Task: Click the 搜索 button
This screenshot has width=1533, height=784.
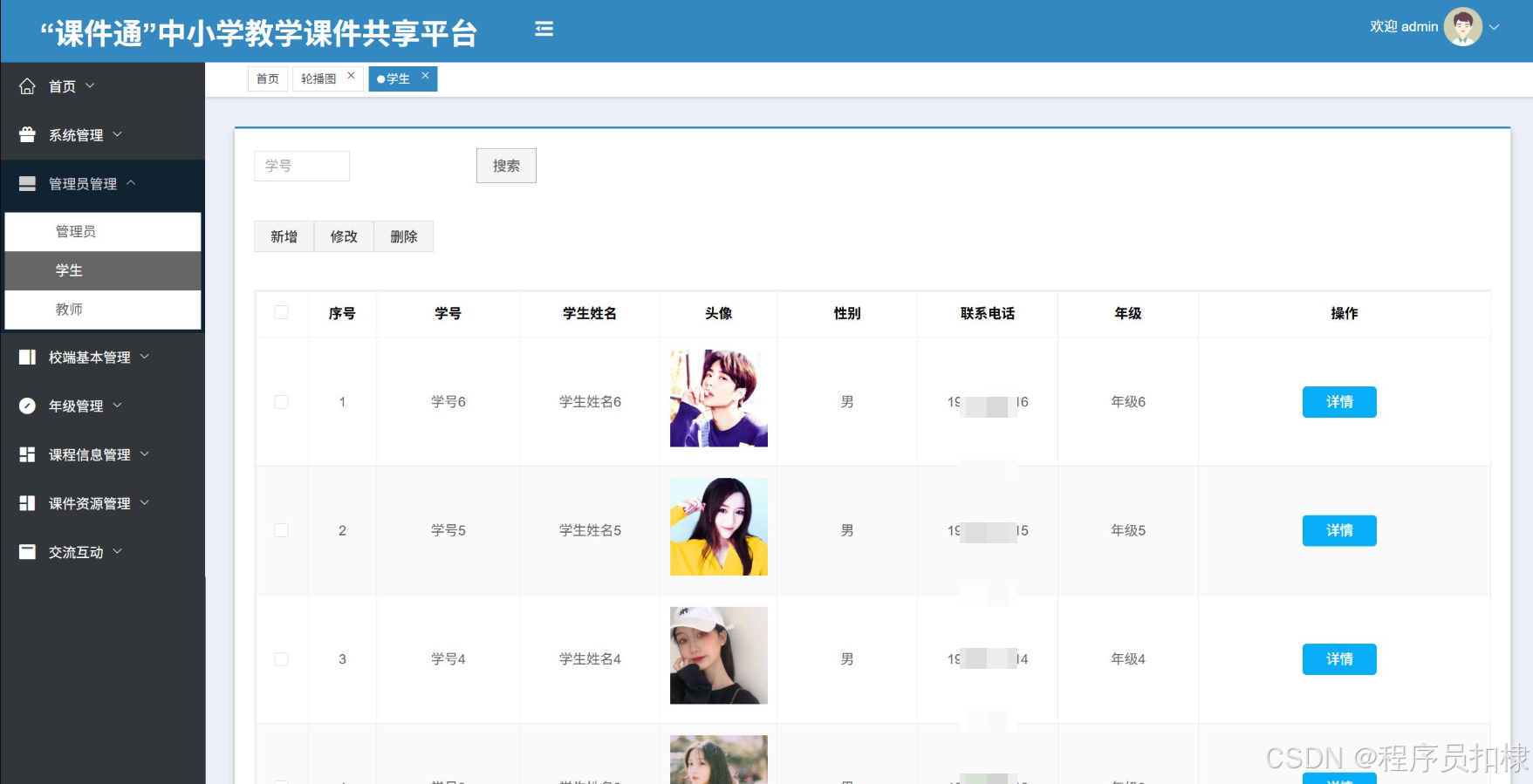Action: pyautogui.click(x=506, y=166)
